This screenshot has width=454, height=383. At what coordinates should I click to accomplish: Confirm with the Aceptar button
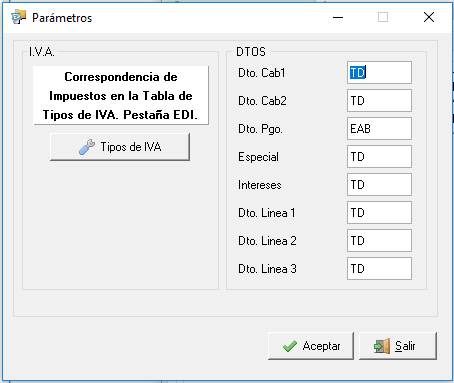pos(311,346)
